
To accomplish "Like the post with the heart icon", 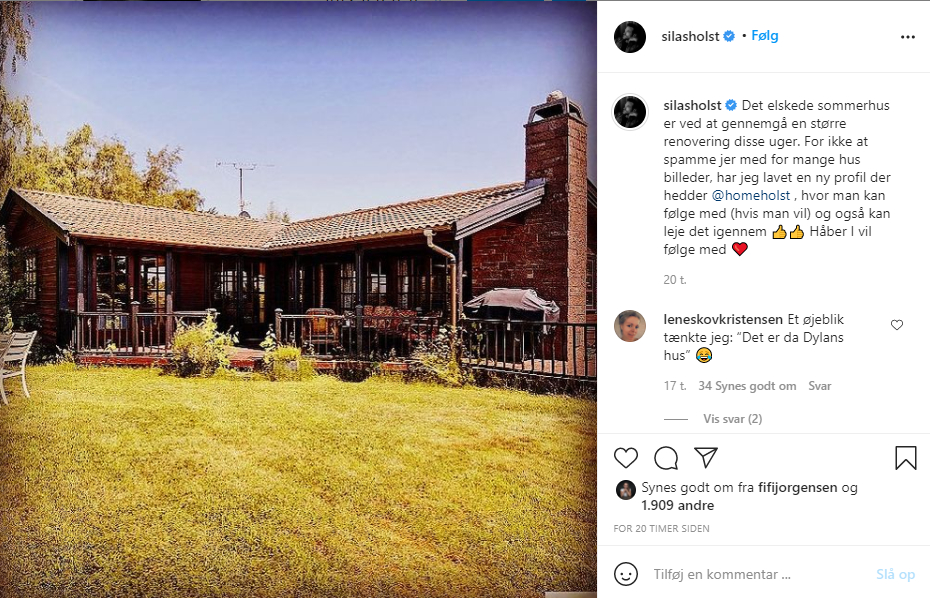I will point(626,458).
